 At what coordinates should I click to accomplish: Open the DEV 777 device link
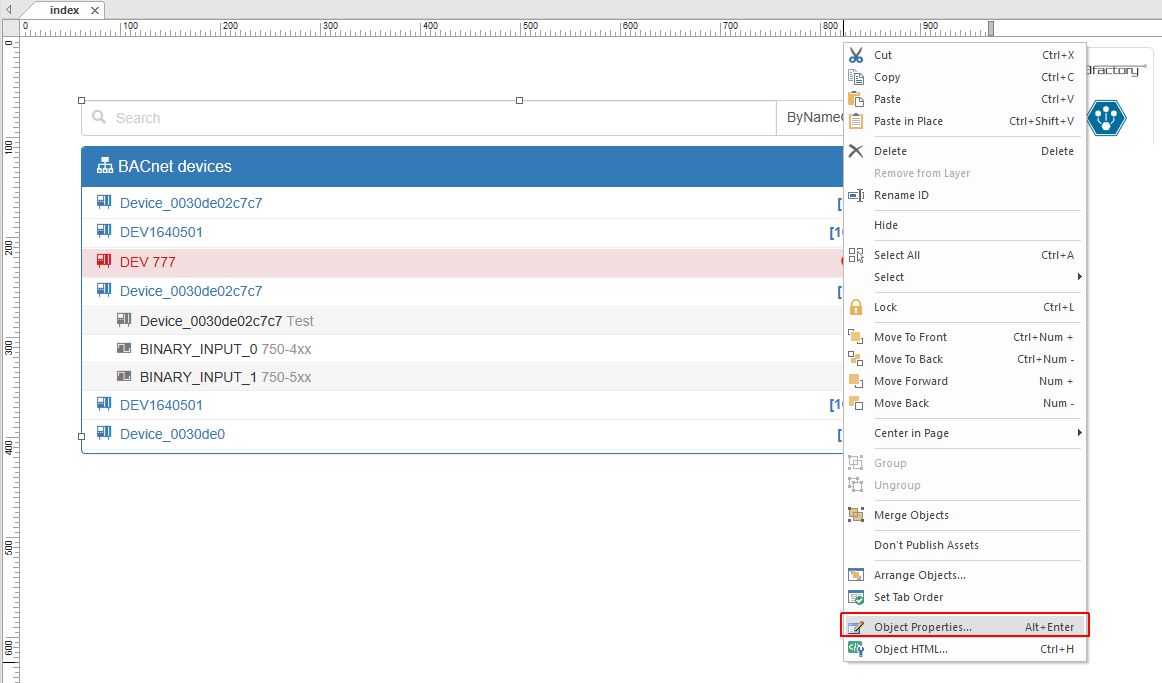[x=147, y=262]
